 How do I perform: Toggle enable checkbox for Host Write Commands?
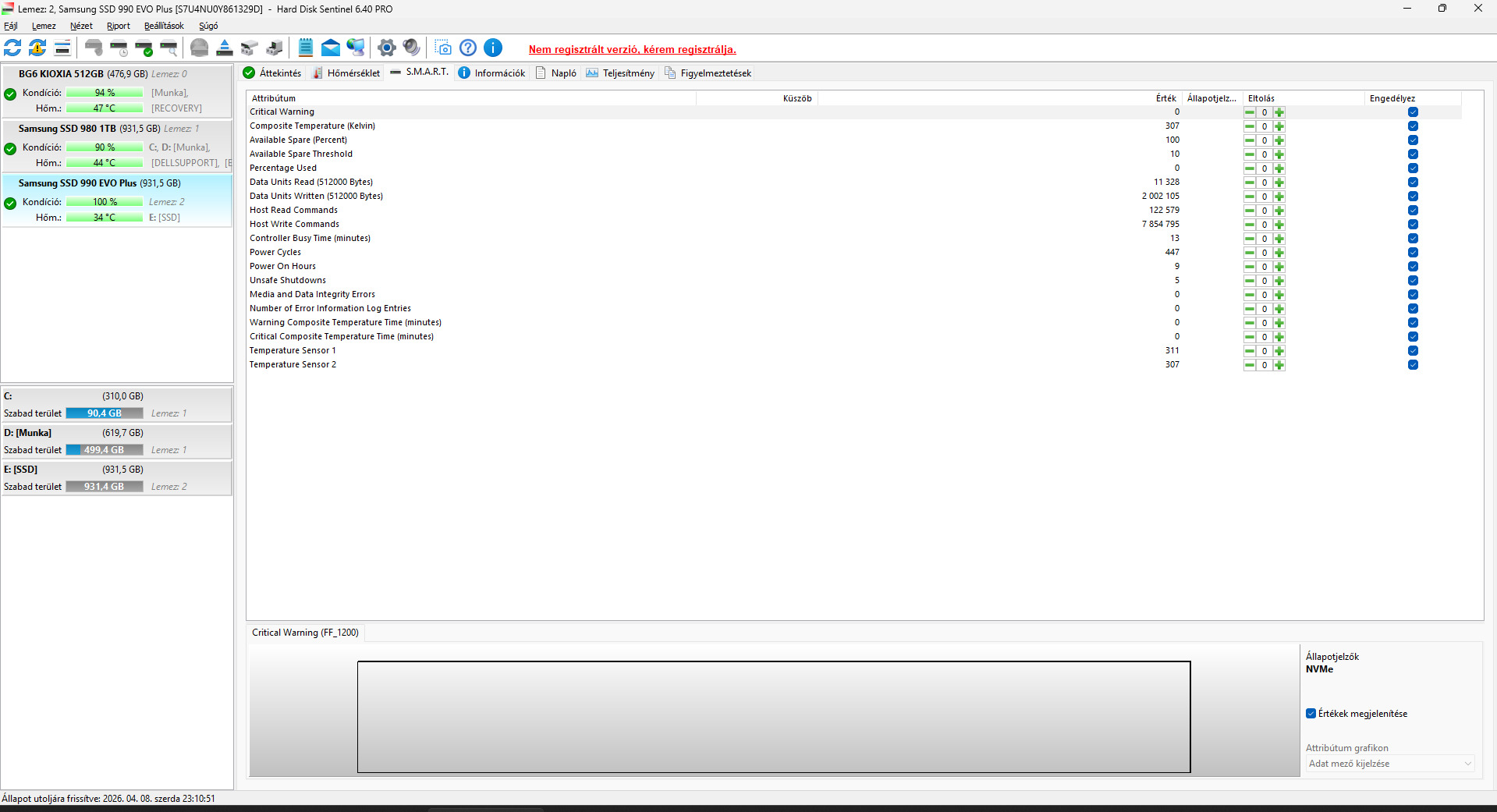point(1413,225)
